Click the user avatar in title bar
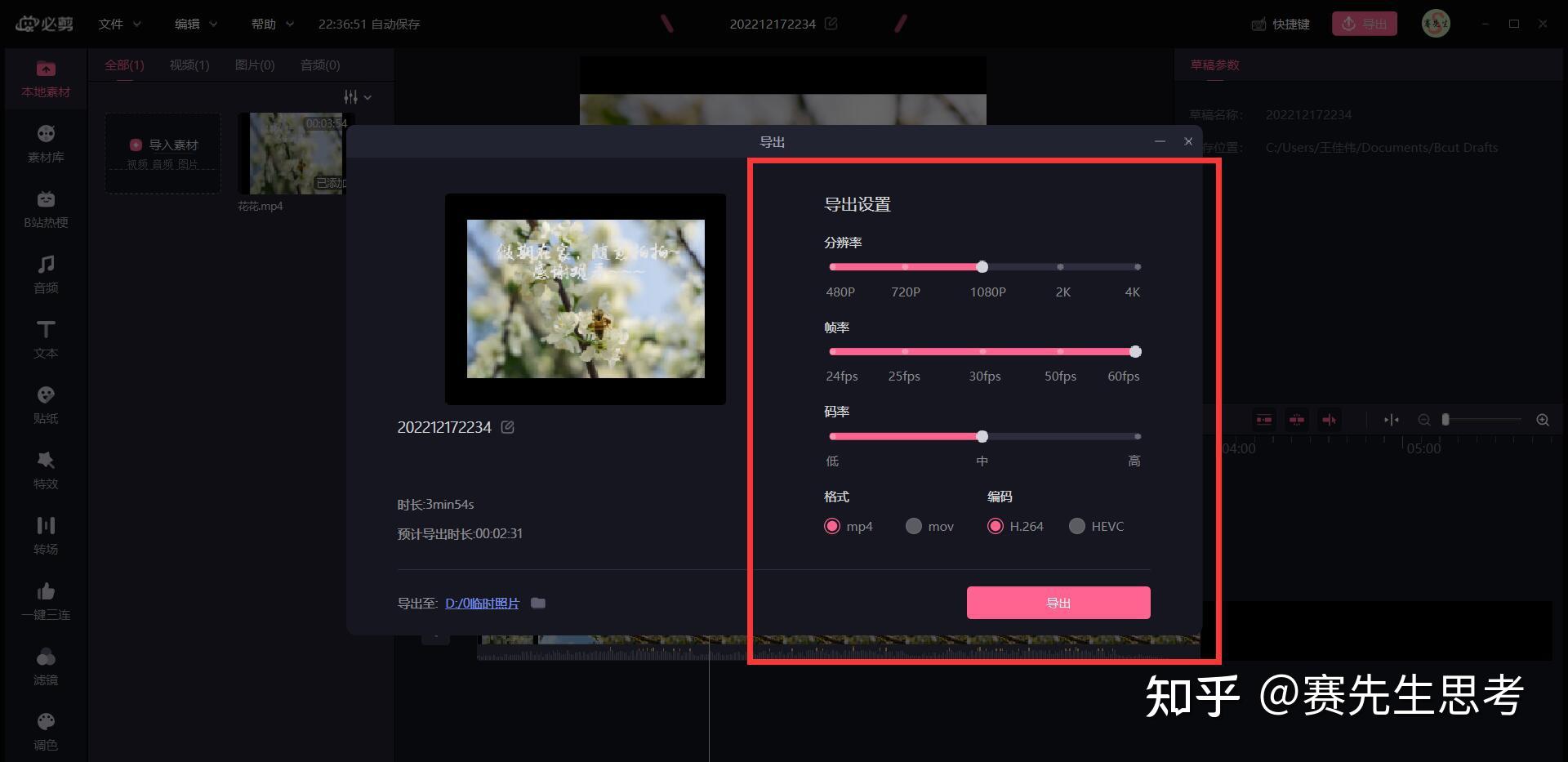This screenshot has width=1568, height=762. pos(1436,24)
